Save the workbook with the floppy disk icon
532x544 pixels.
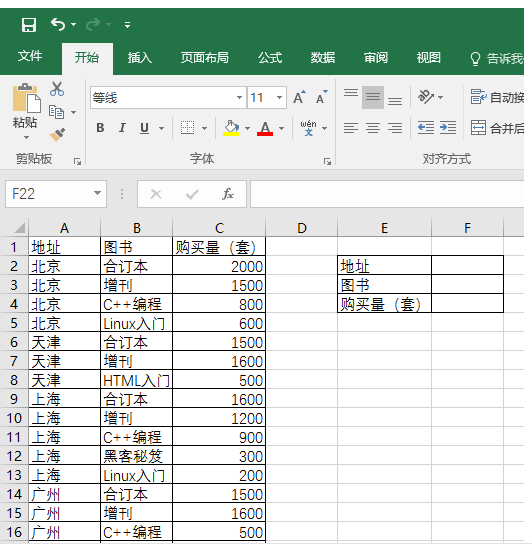(x=29, y=25)
